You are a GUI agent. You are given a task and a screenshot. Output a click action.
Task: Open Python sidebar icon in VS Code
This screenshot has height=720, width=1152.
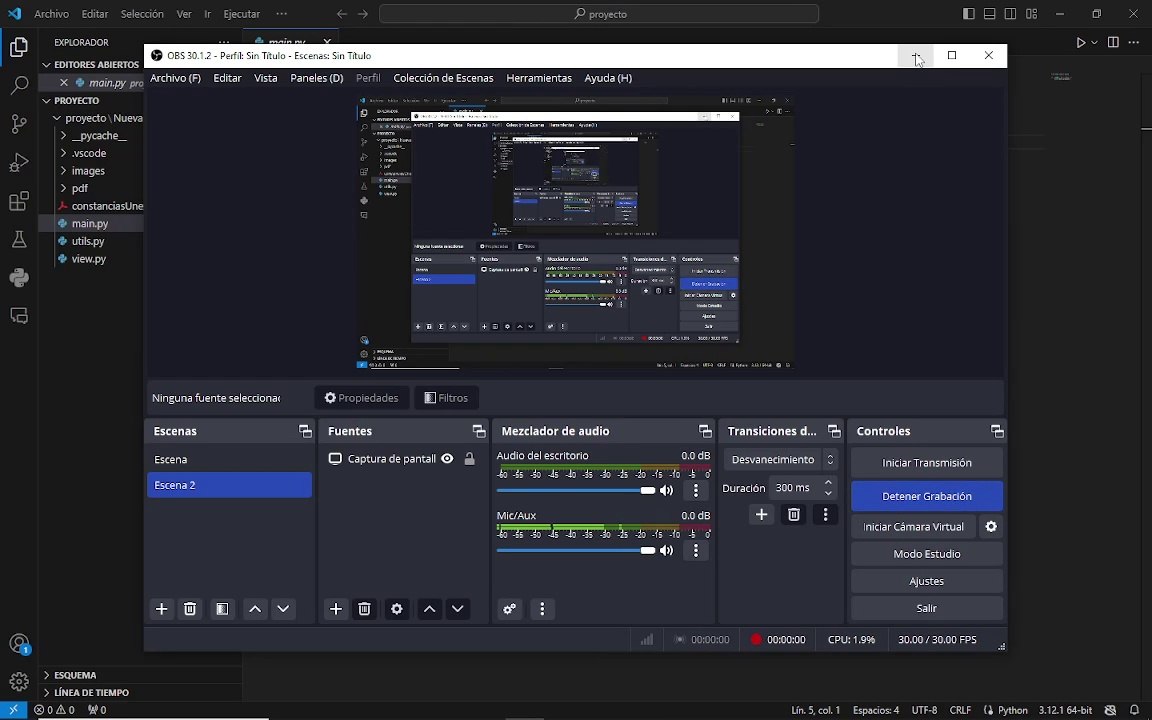pyautogui.click(x=19, y=277)
